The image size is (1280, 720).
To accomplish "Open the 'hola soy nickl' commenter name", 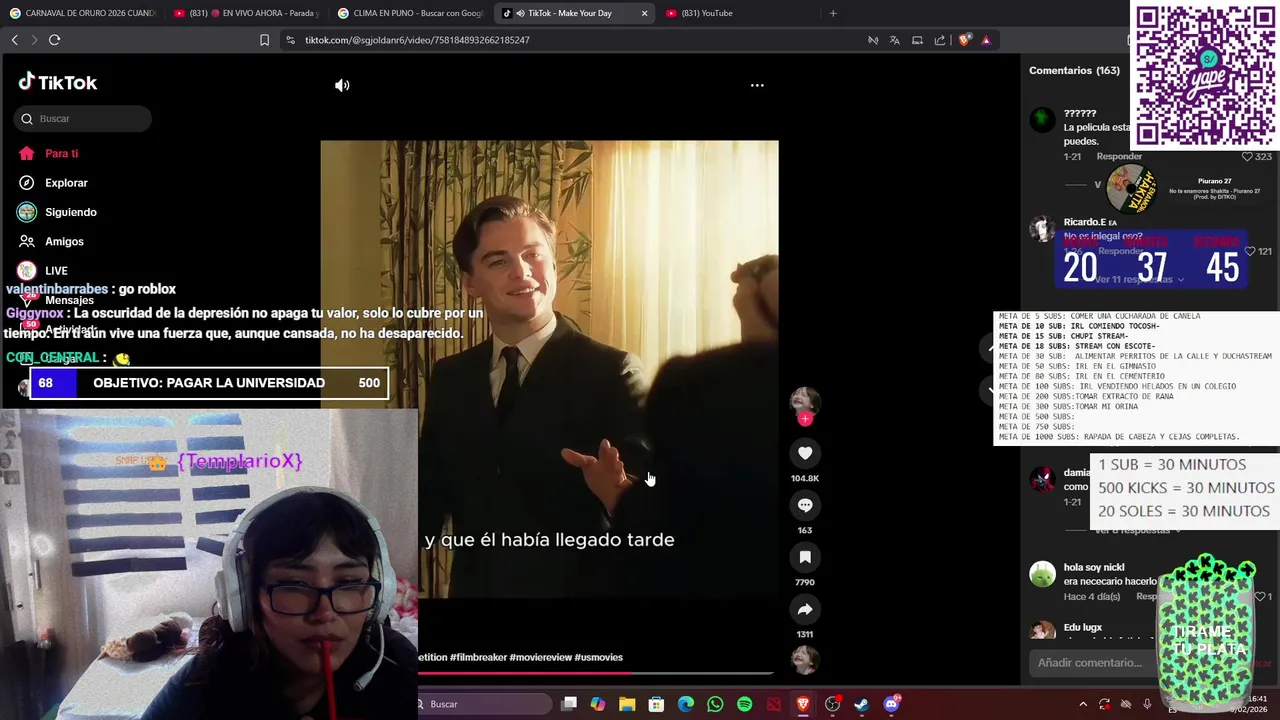I will point(1094,567).
